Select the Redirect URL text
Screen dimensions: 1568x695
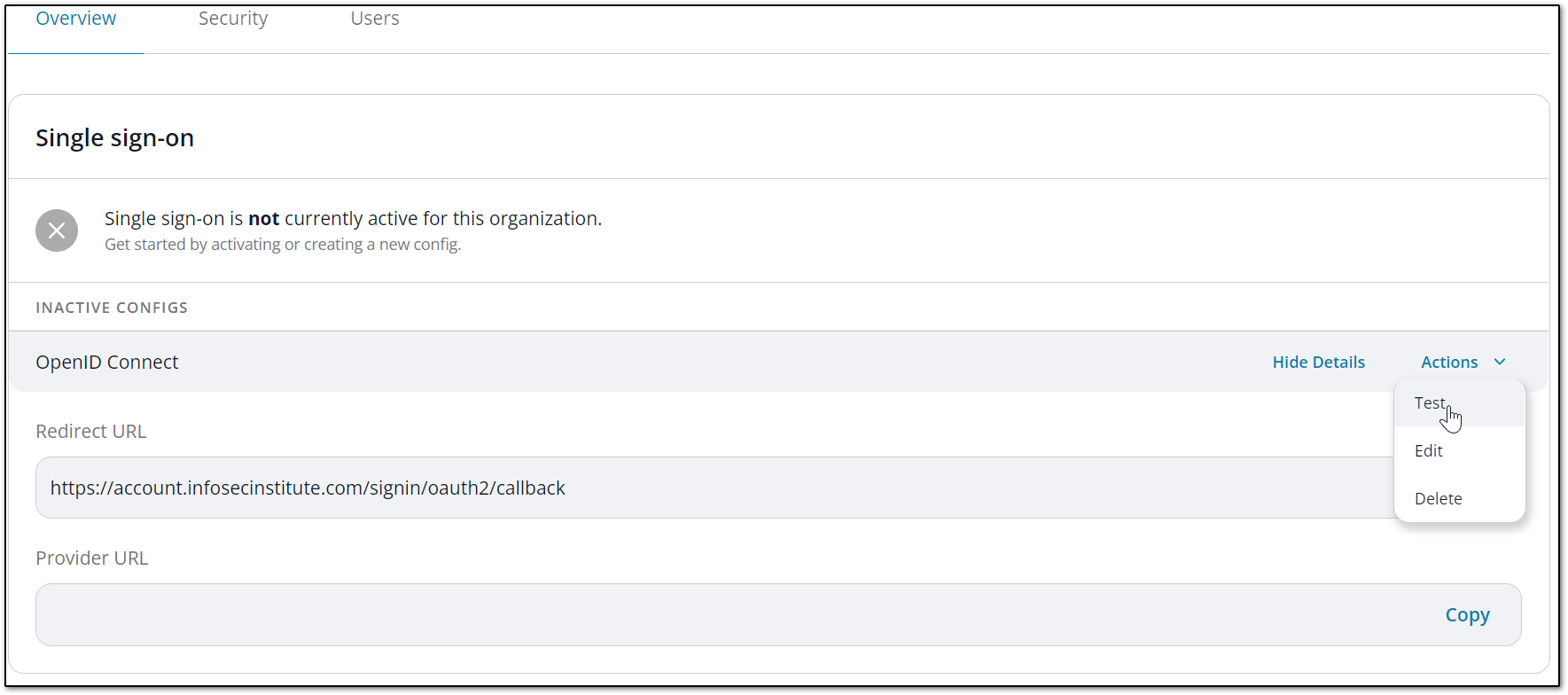tap(308, 487)
